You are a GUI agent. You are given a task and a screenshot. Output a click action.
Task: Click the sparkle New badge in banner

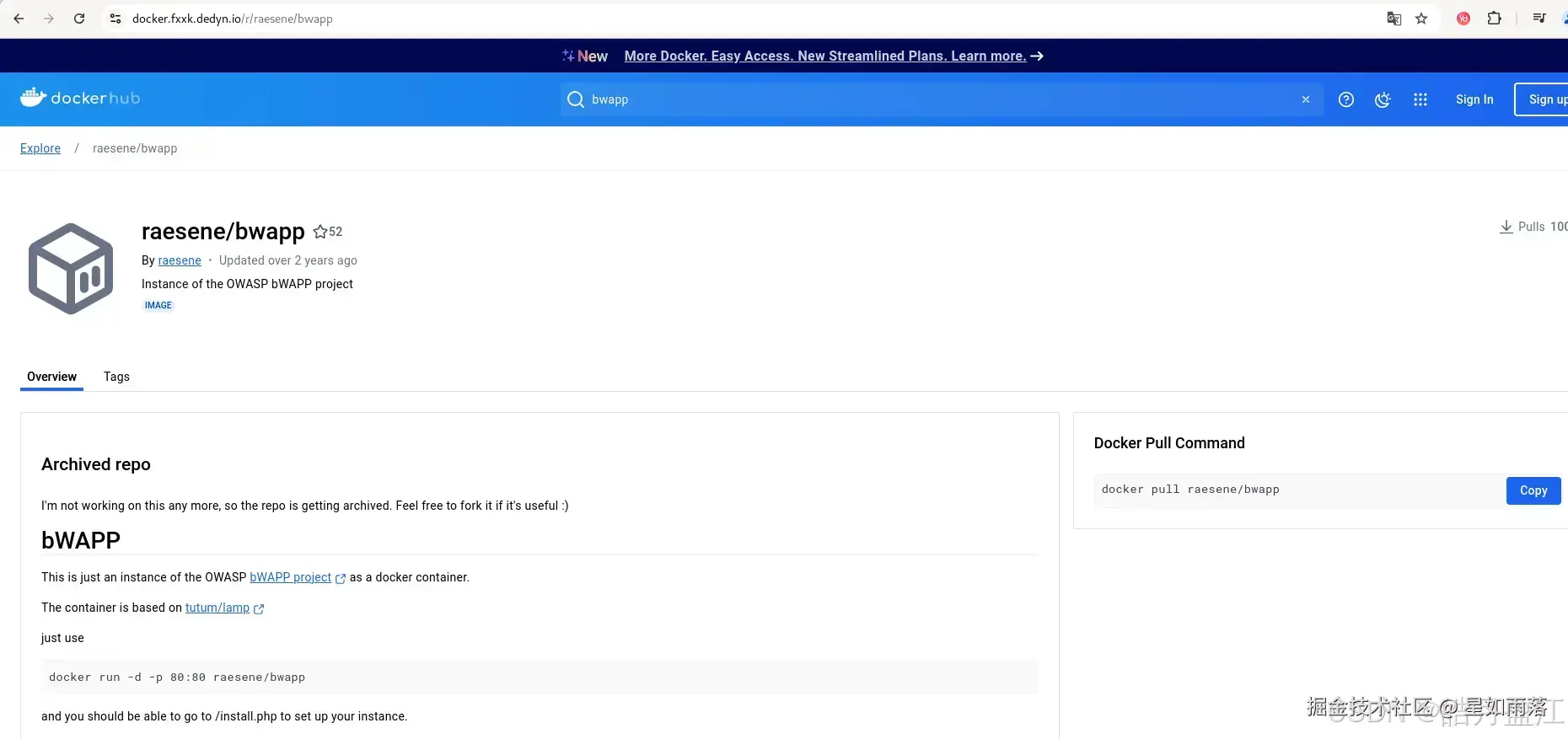584,56
